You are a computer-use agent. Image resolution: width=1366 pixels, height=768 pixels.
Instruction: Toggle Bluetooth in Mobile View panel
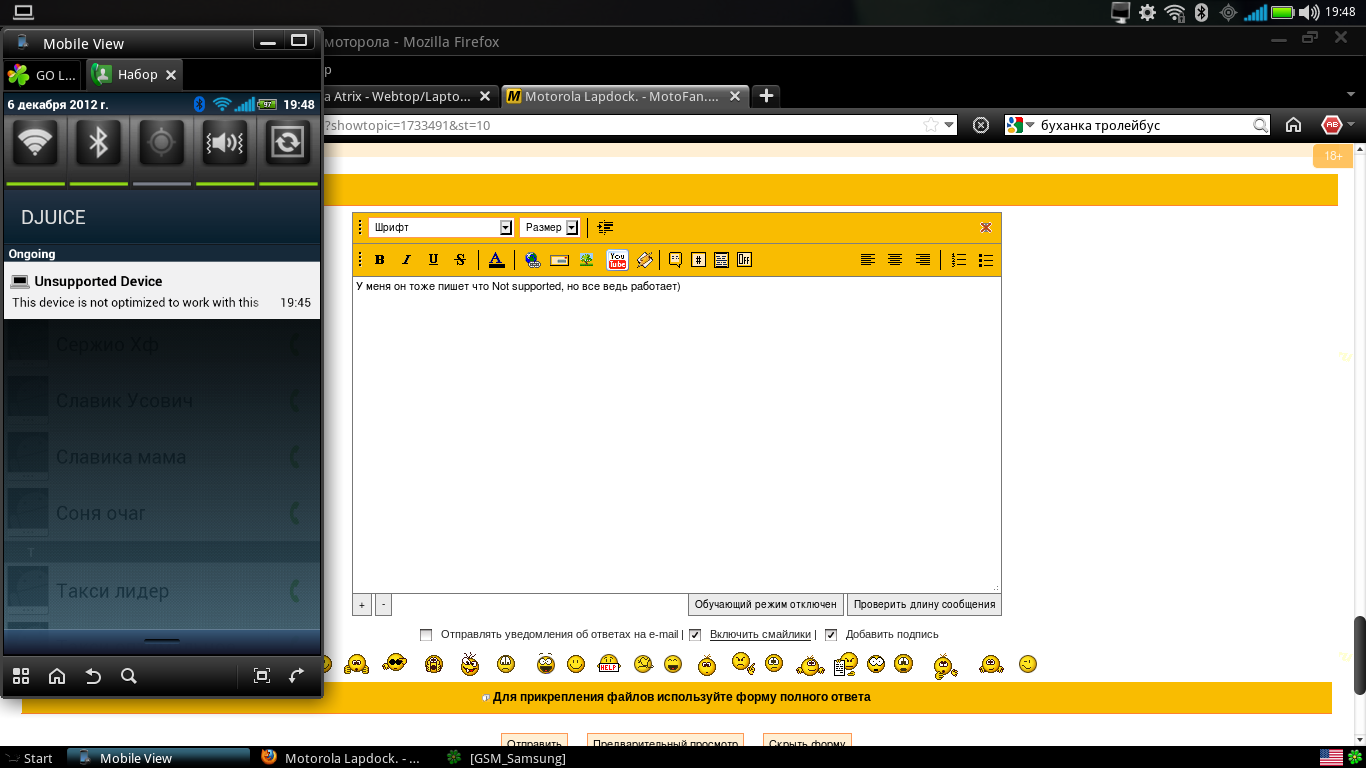coord(99,144)
